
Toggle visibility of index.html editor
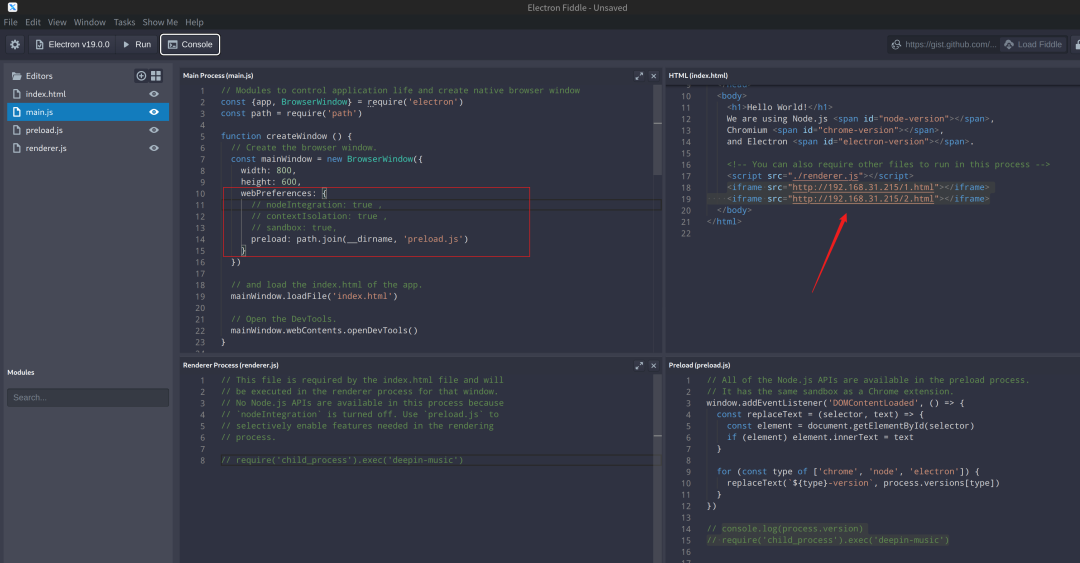point(154,94)
